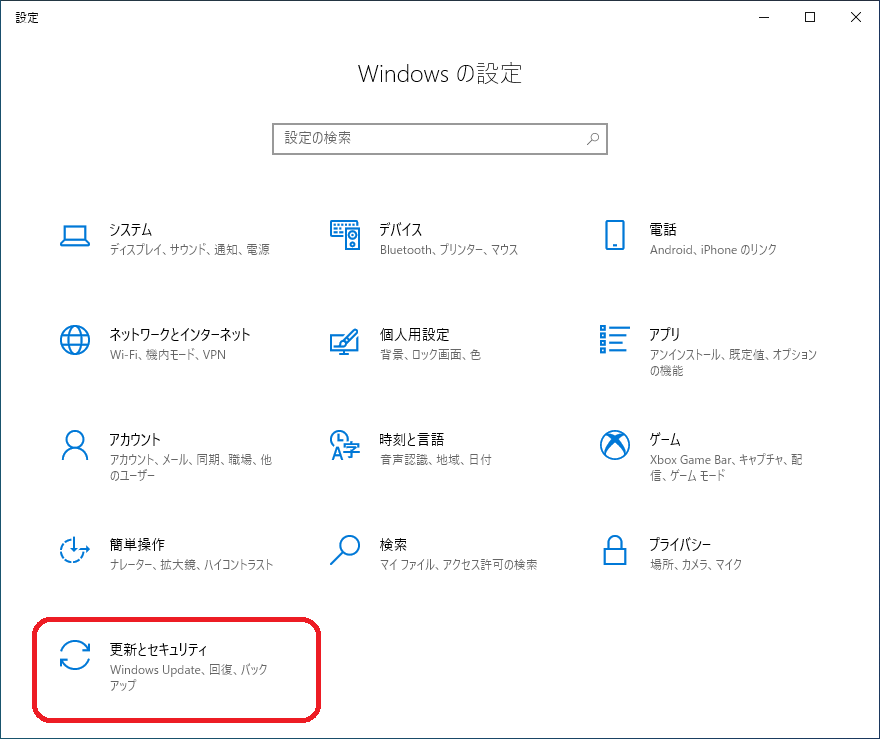Open システム settings title
This screenshot has height=739, width=880.
point(130,229)
